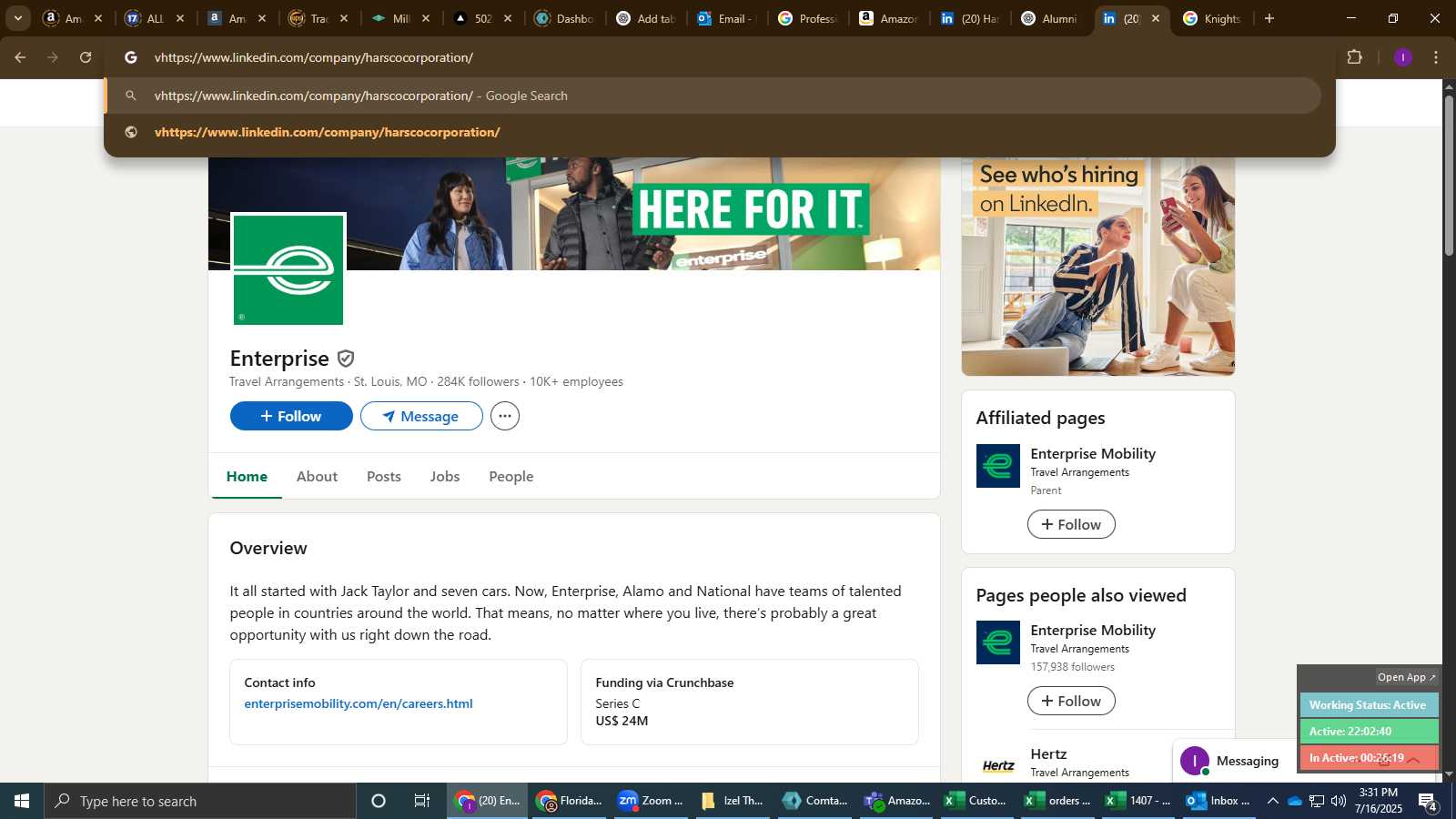The width and height of the screenshot is (1456, 819).
Task: Open Task View on taskbar
Action: click(422, 801)
